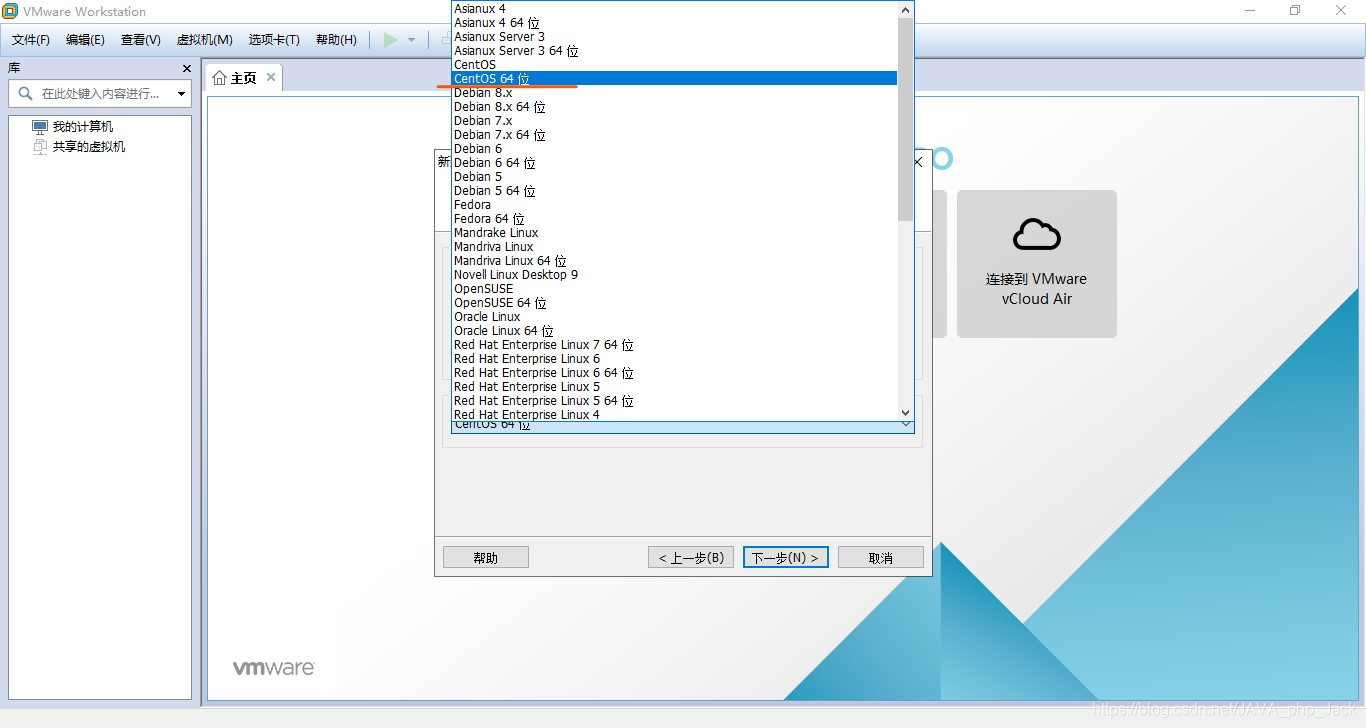Viewport: 1366px width, 728px height.
Task: Select Debian 6 in the list
Action: 675,148
